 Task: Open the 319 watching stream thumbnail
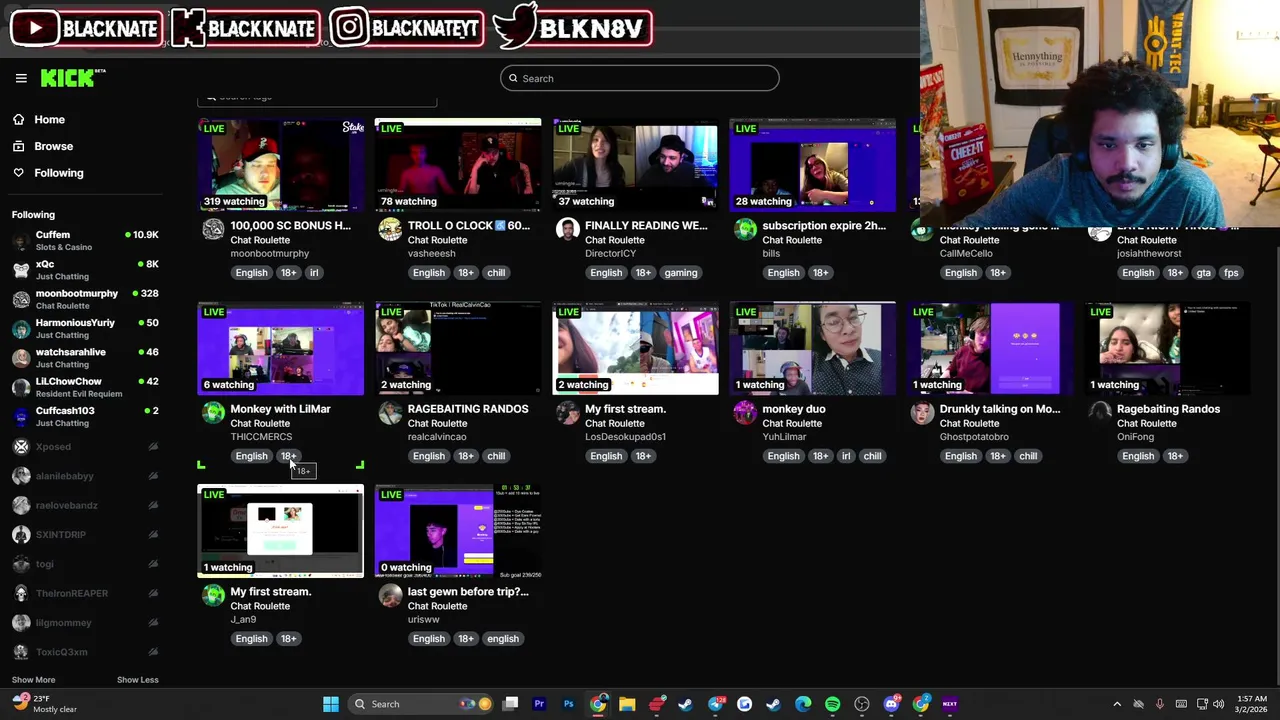point(281,165)
